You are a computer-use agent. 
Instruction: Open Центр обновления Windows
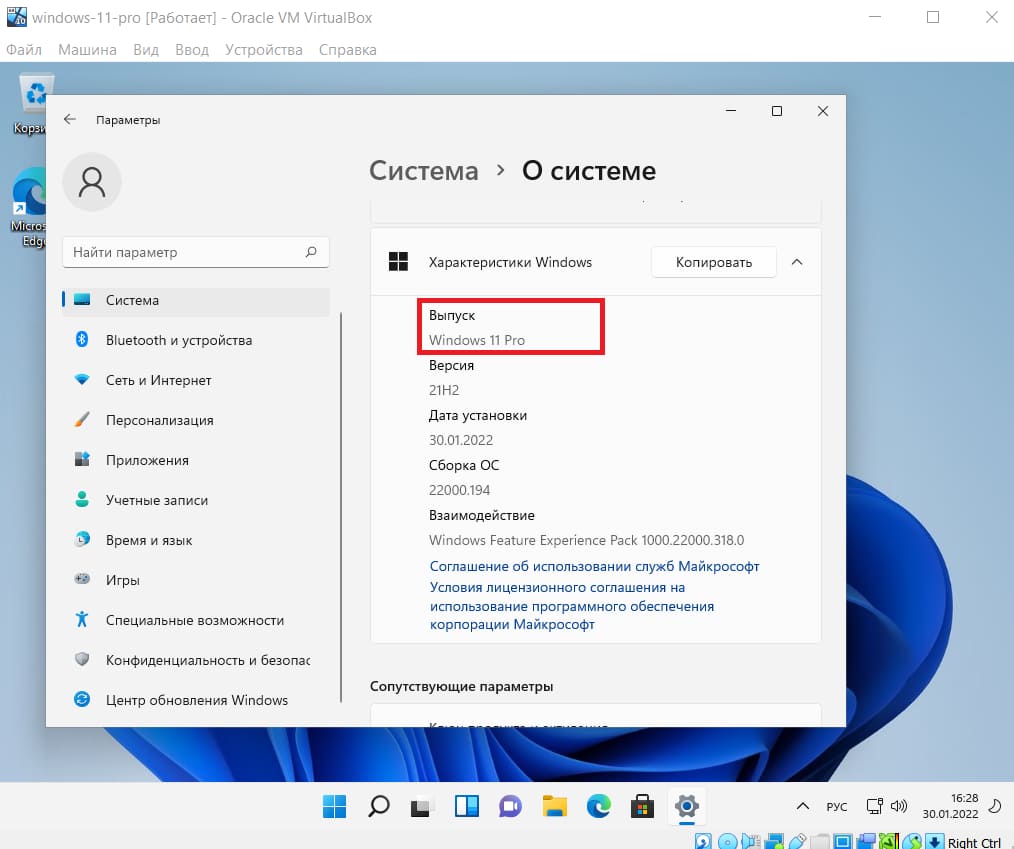point(196,700)
